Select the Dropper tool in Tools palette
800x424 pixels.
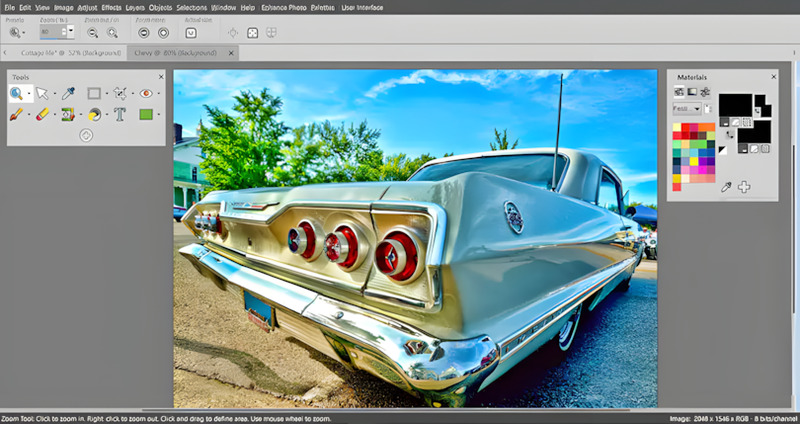69,94
